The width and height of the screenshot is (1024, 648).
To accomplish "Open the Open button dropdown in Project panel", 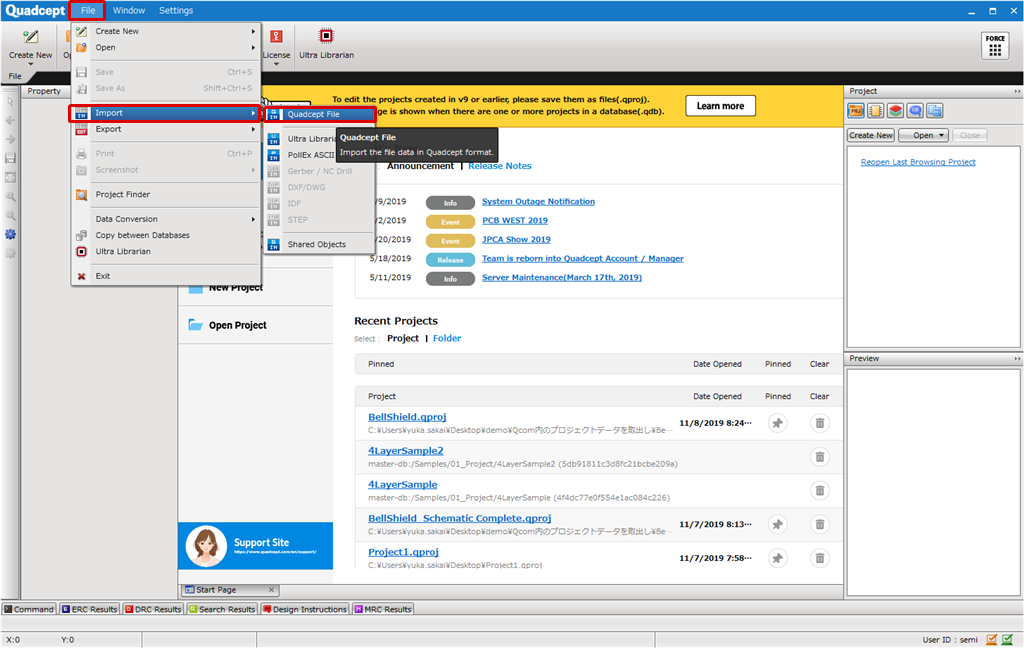I will point(941,135).
